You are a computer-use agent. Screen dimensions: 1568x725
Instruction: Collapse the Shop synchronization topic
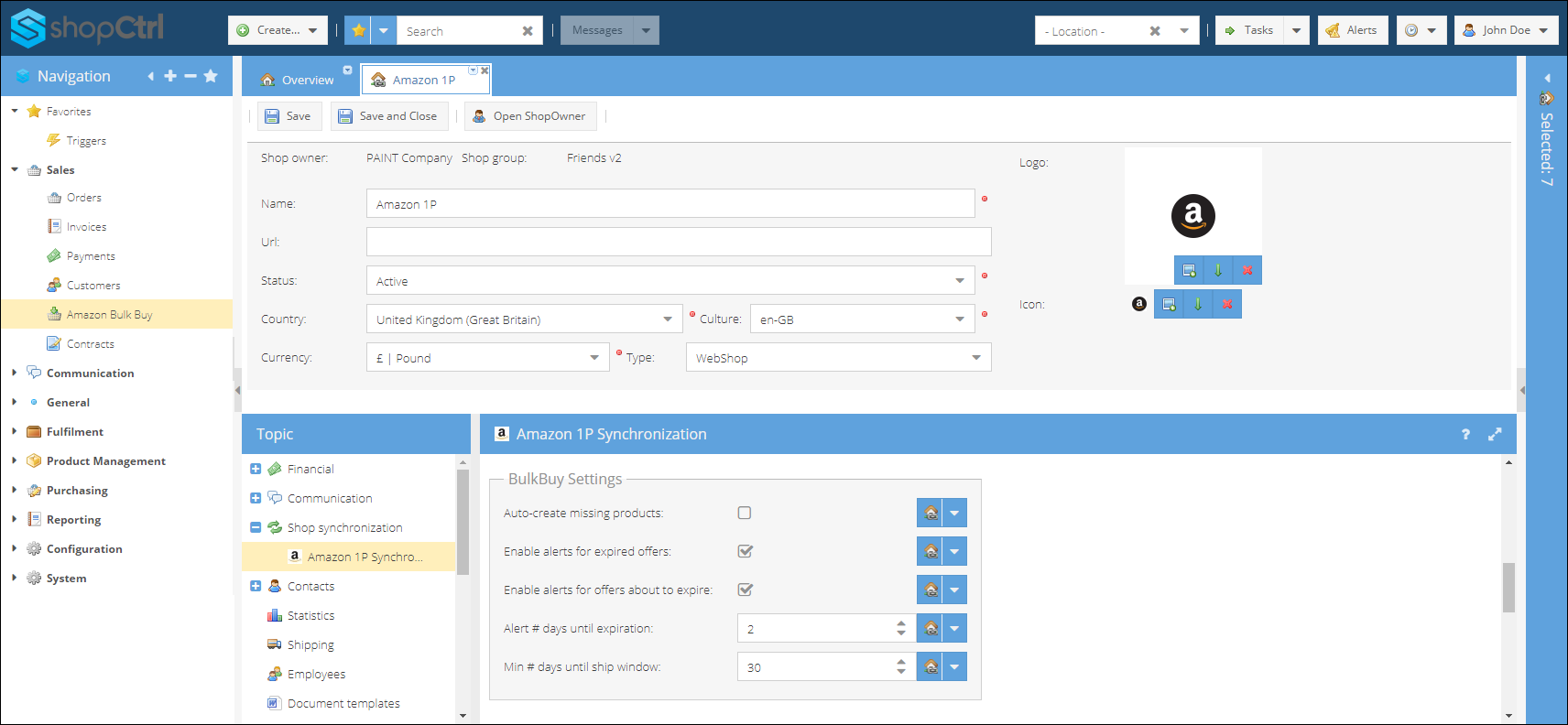click(x=256, y=527)
